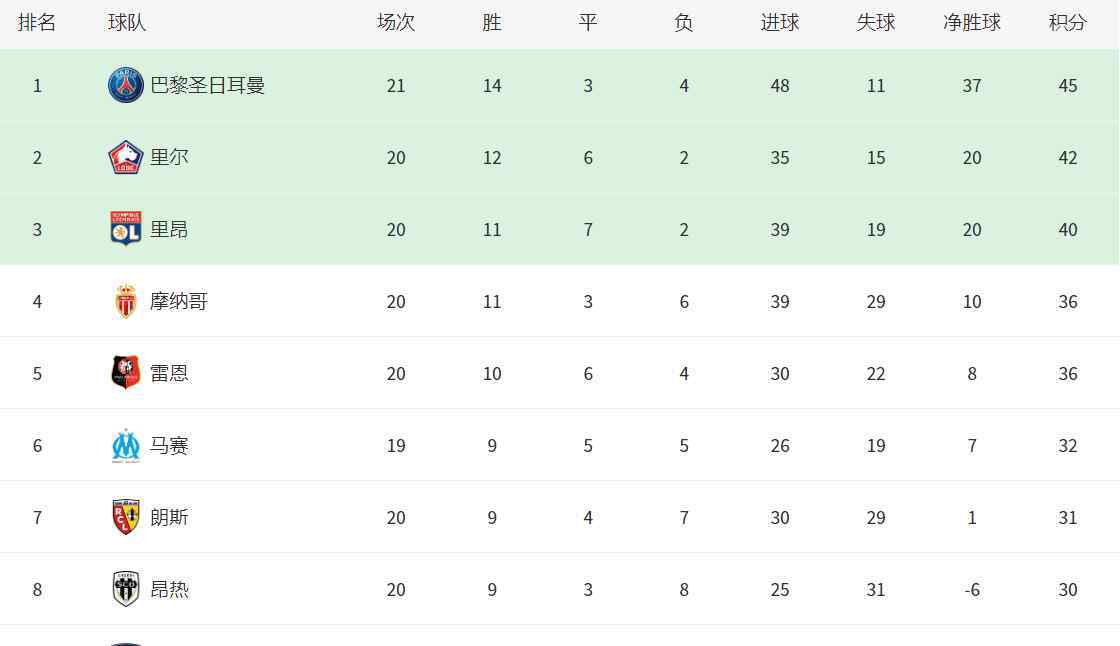Open the 摩纳哥 team name
Screen dimensions: 1120x646
tap(179, 302)
